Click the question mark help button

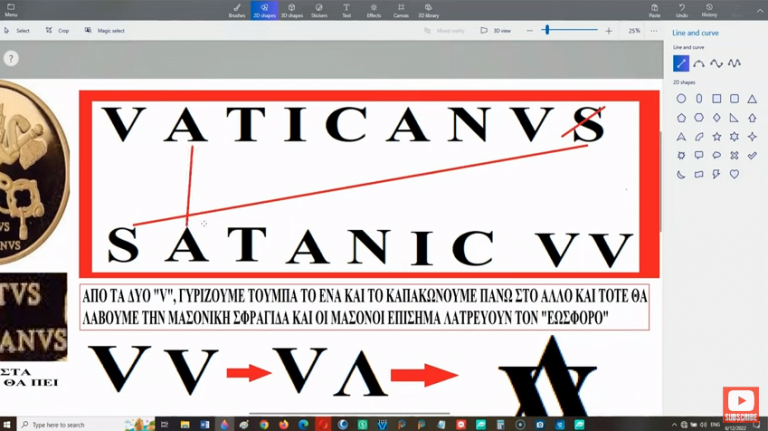click(11, 59)
